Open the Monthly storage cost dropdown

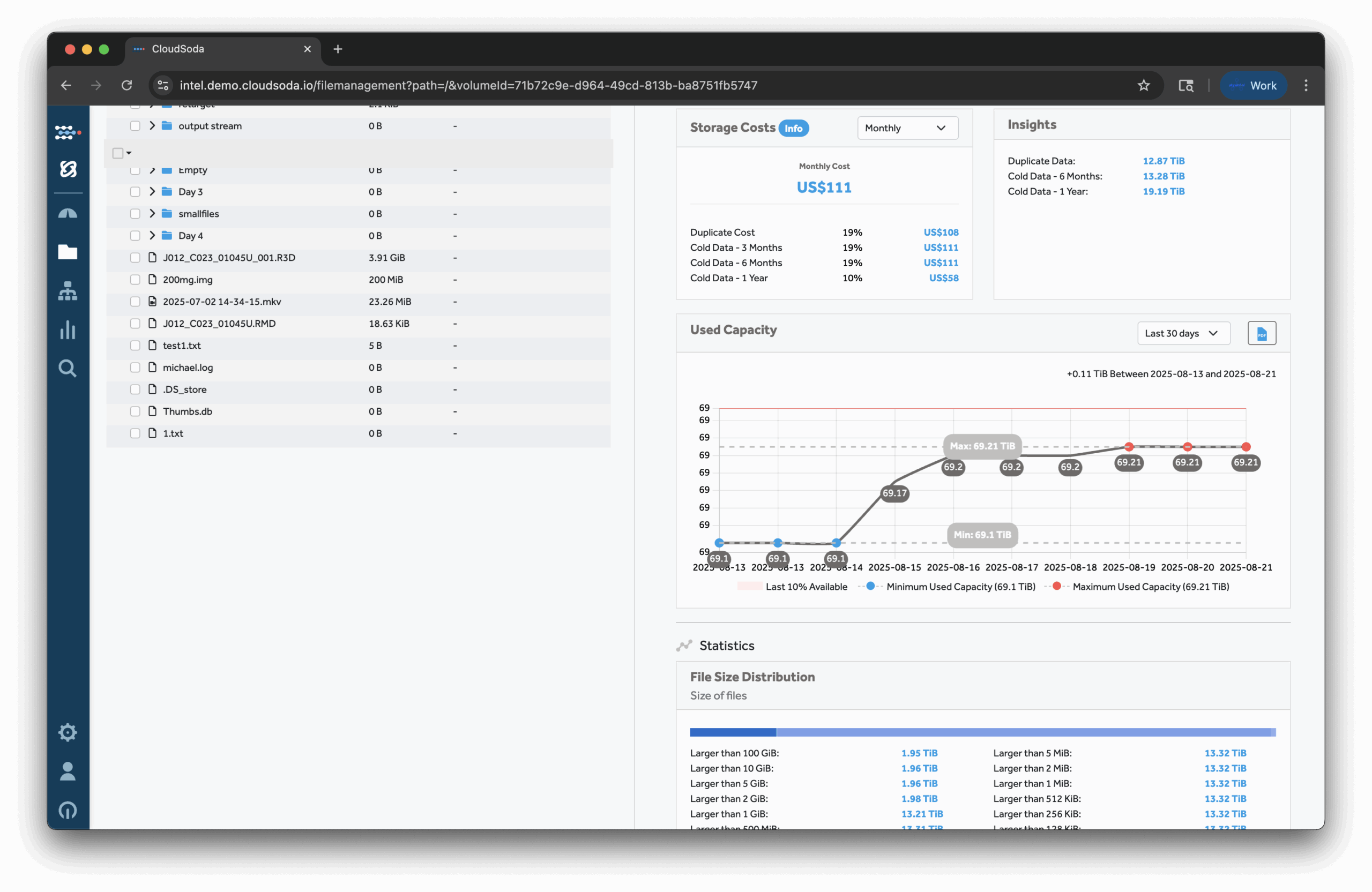(x=907, y=128)
